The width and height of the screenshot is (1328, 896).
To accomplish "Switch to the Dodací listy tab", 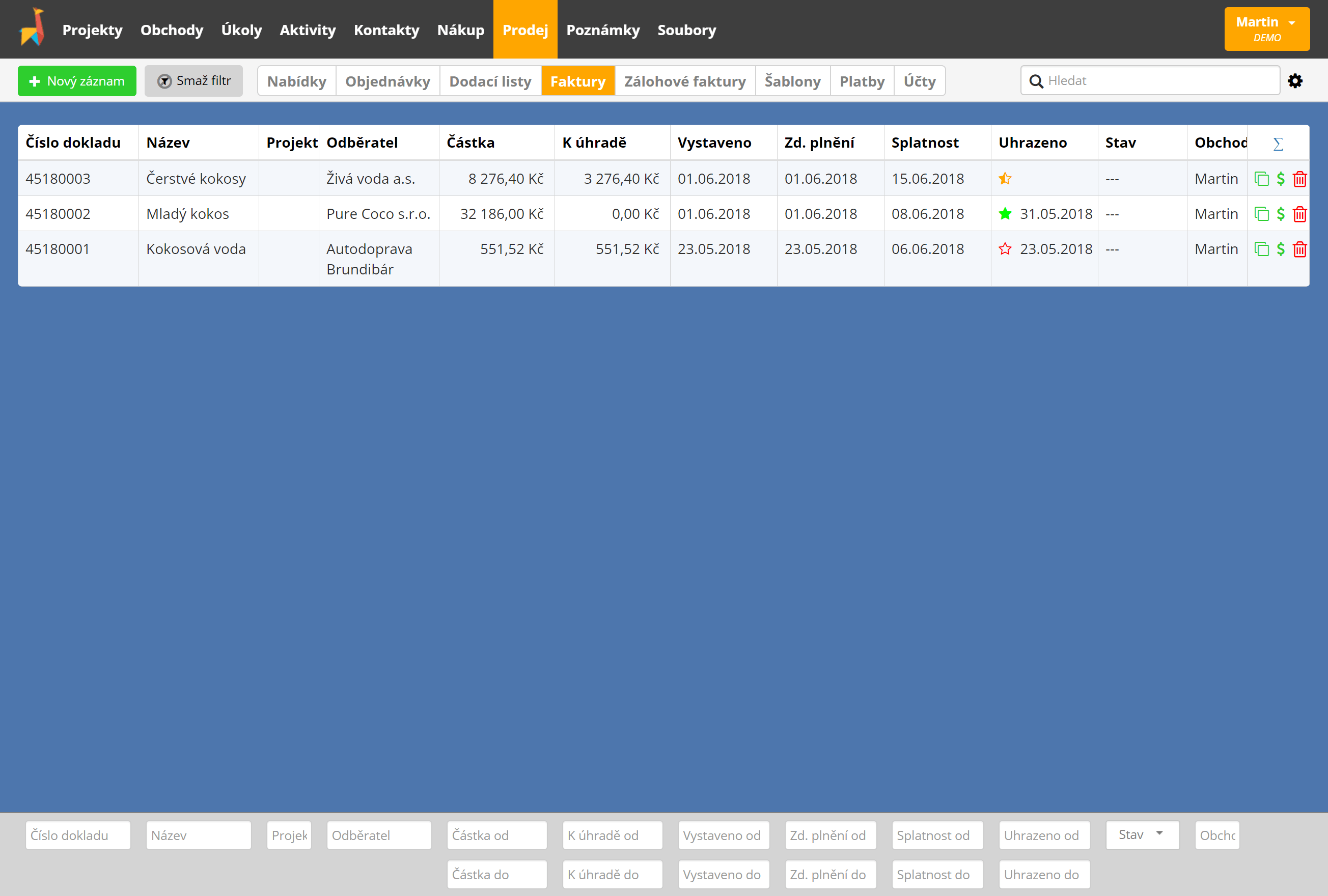I will [490, 81].
